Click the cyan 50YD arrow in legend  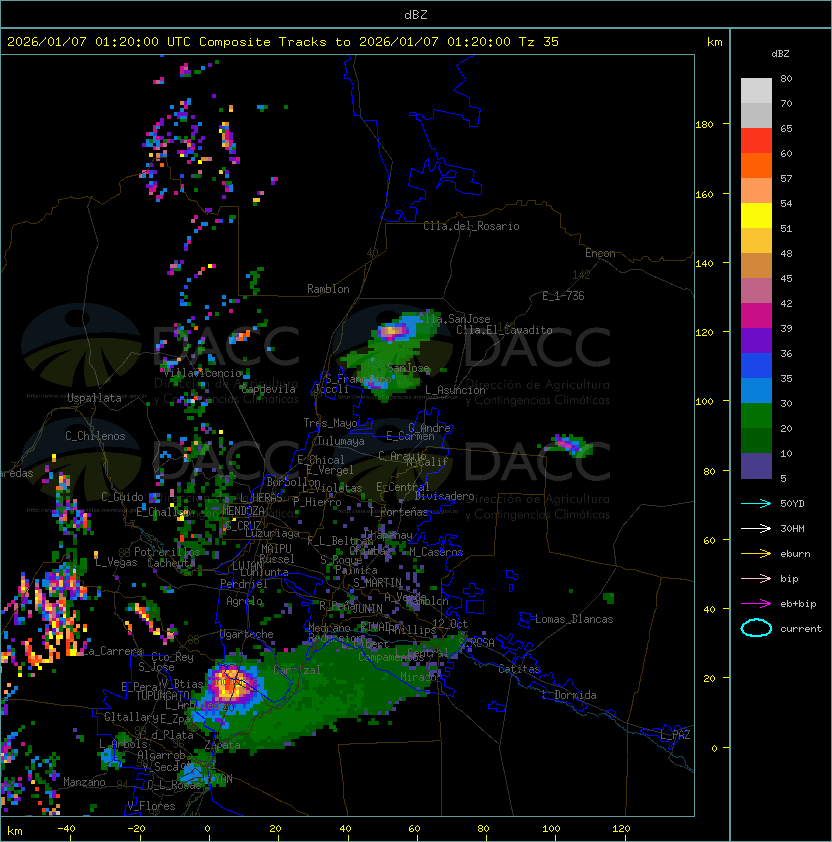pyautogui.click(x=756, y=502)
